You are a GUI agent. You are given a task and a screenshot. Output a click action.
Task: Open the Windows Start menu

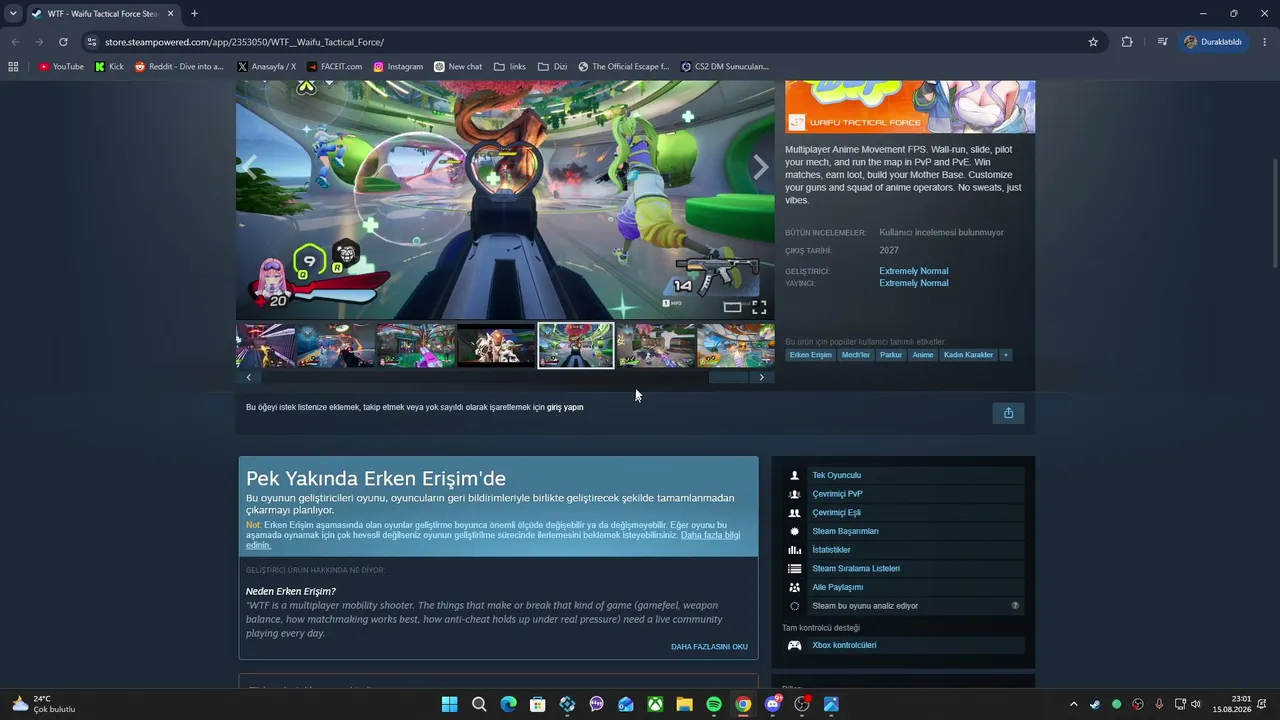click(x=449, y=704)
